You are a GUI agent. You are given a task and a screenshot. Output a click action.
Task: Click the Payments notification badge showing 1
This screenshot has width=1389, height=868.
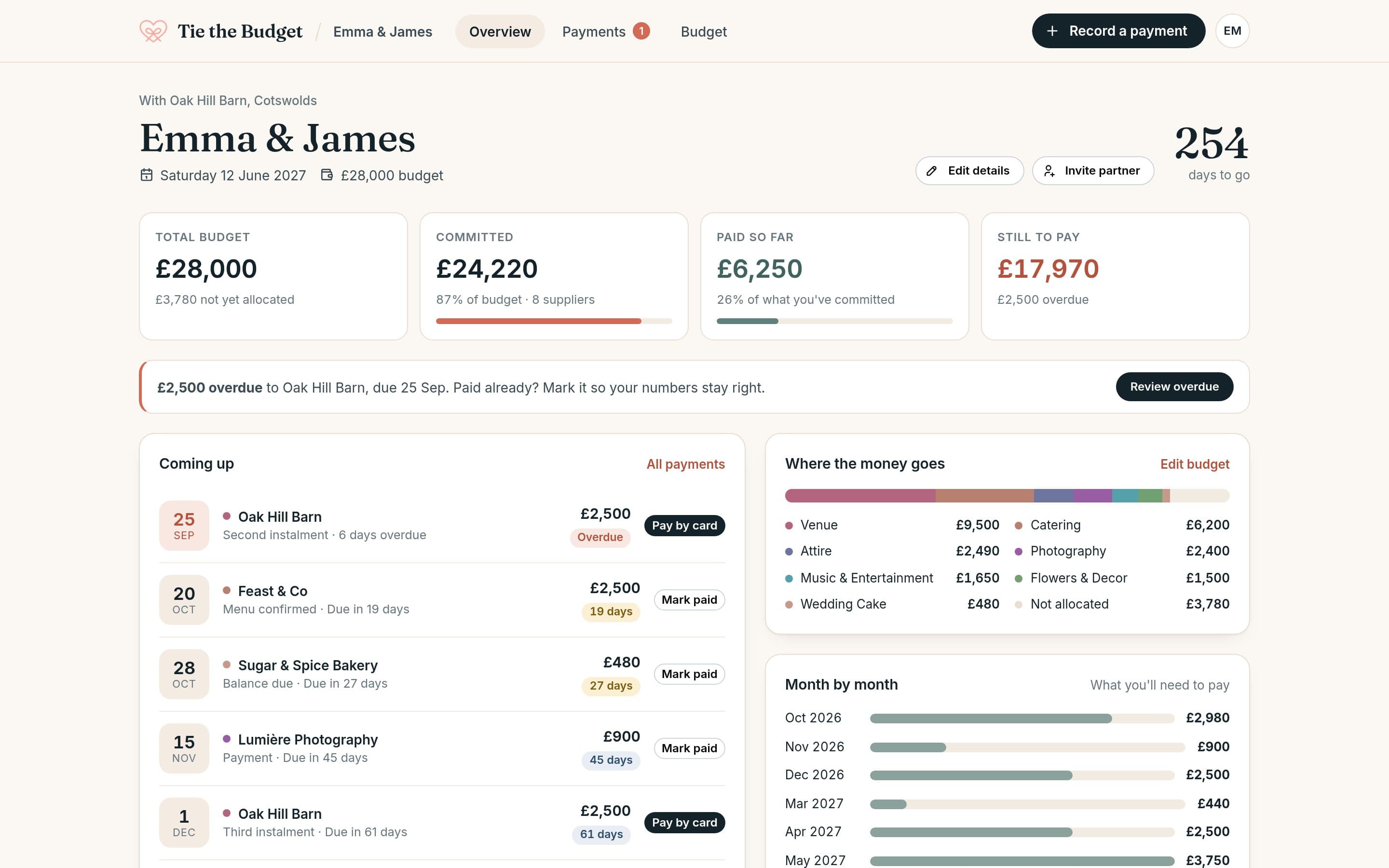click(641, 31)
